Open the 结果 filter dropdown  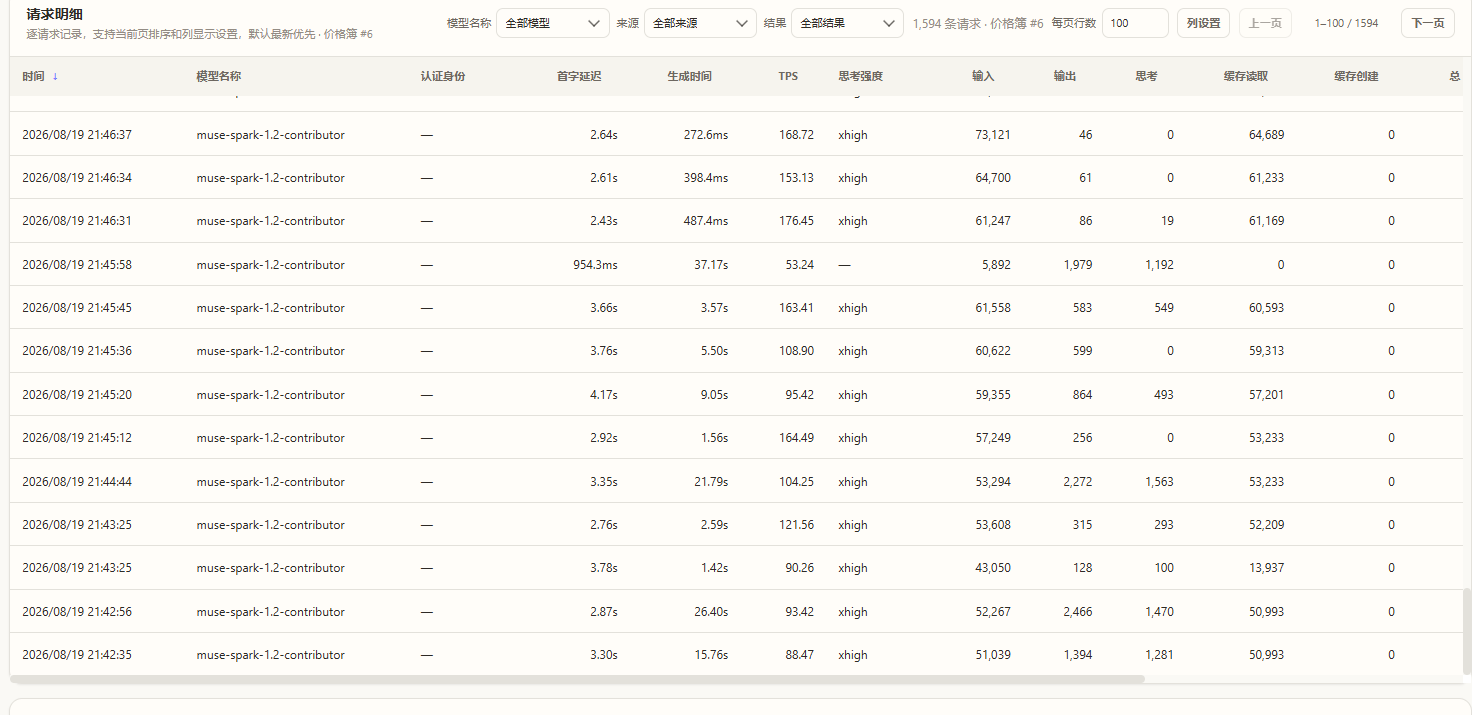(x=847, y=23)
